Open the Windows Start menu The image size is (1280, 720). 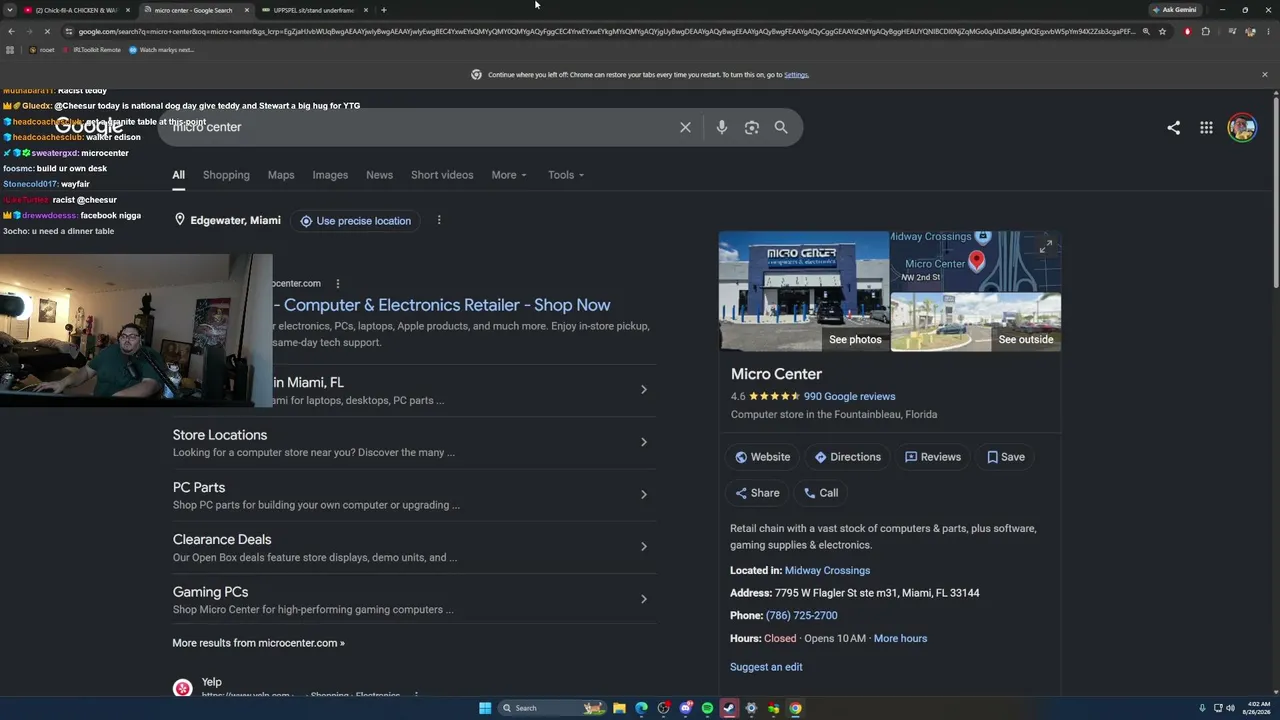[485, 708]
